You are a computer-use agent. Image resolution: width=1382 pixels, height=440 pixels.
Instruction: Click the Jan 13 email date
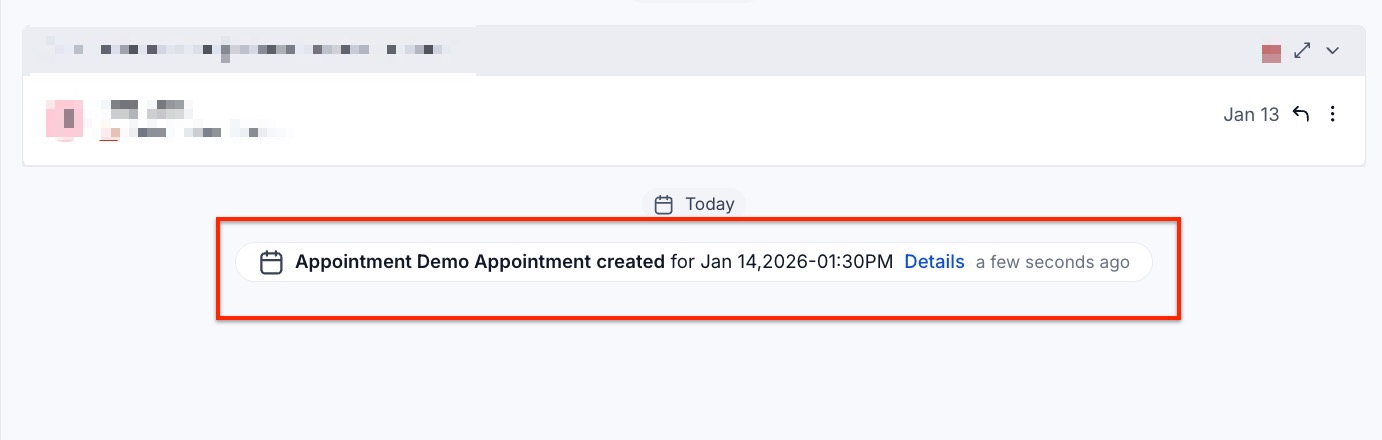click(x=1251, y=114)
